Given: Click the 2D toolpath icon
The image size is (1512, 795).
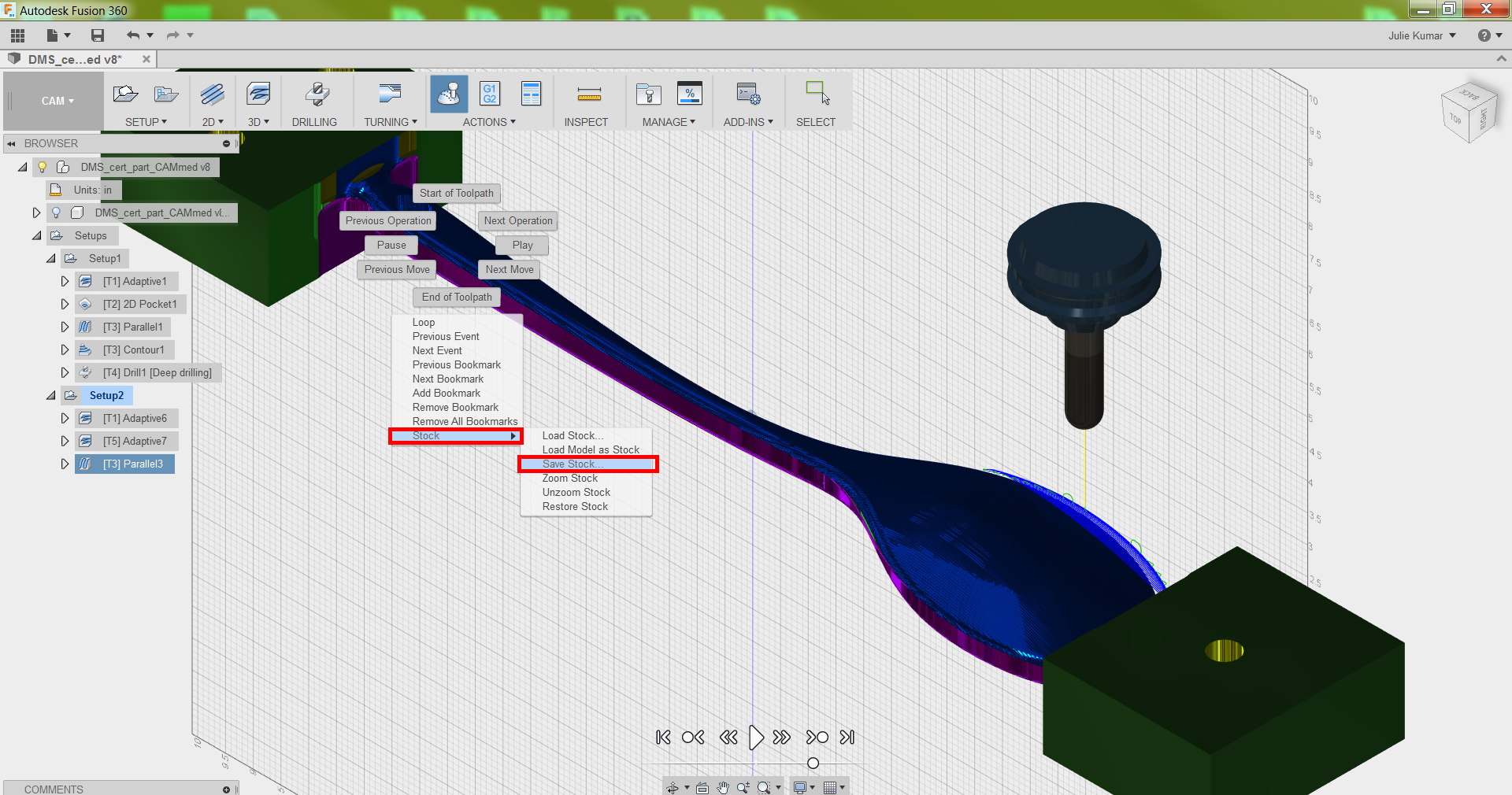Looking at the screenshot, I should click(x=212, y=94).
